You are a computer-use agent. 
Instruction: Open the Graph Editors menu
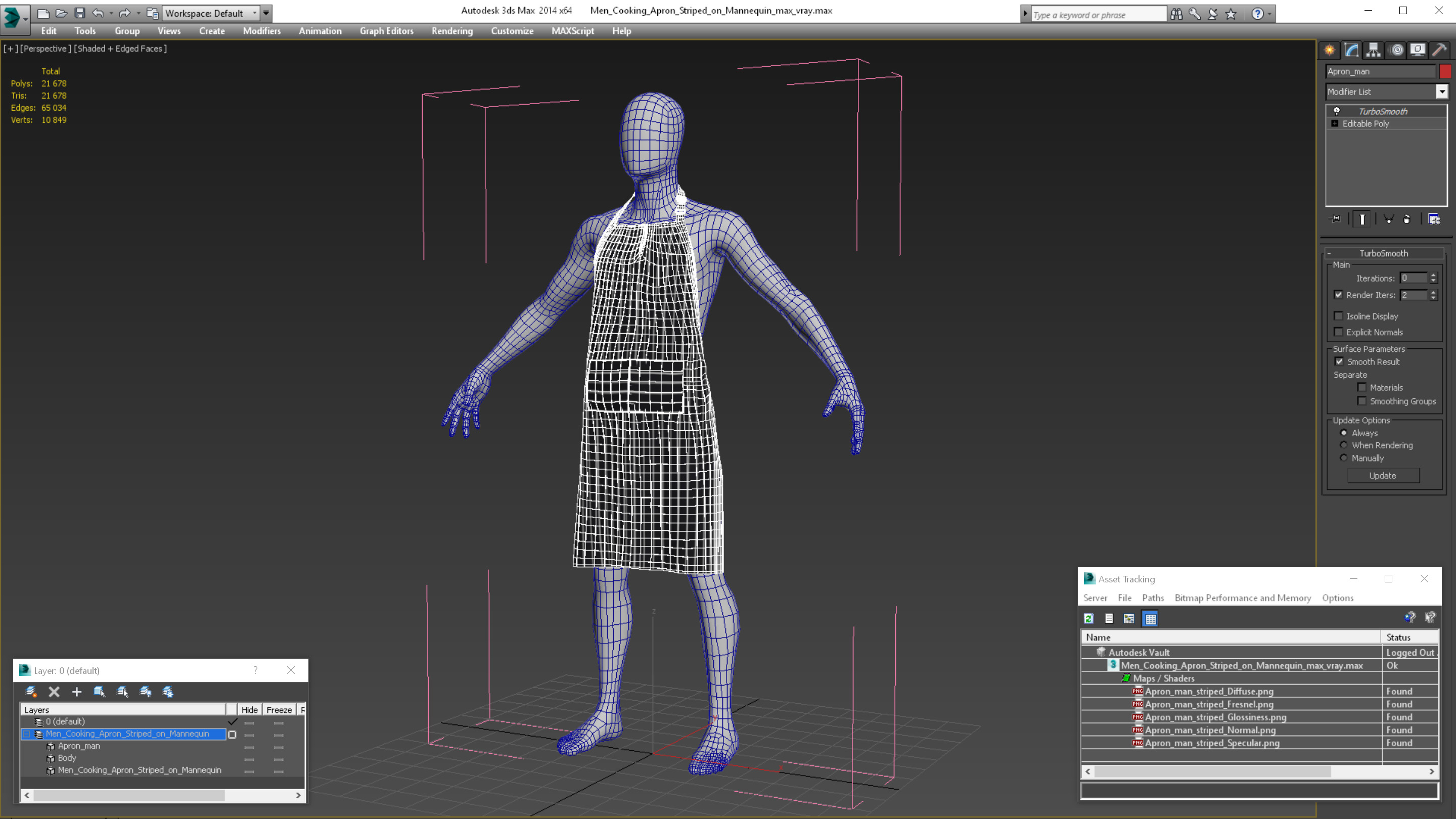387,31
